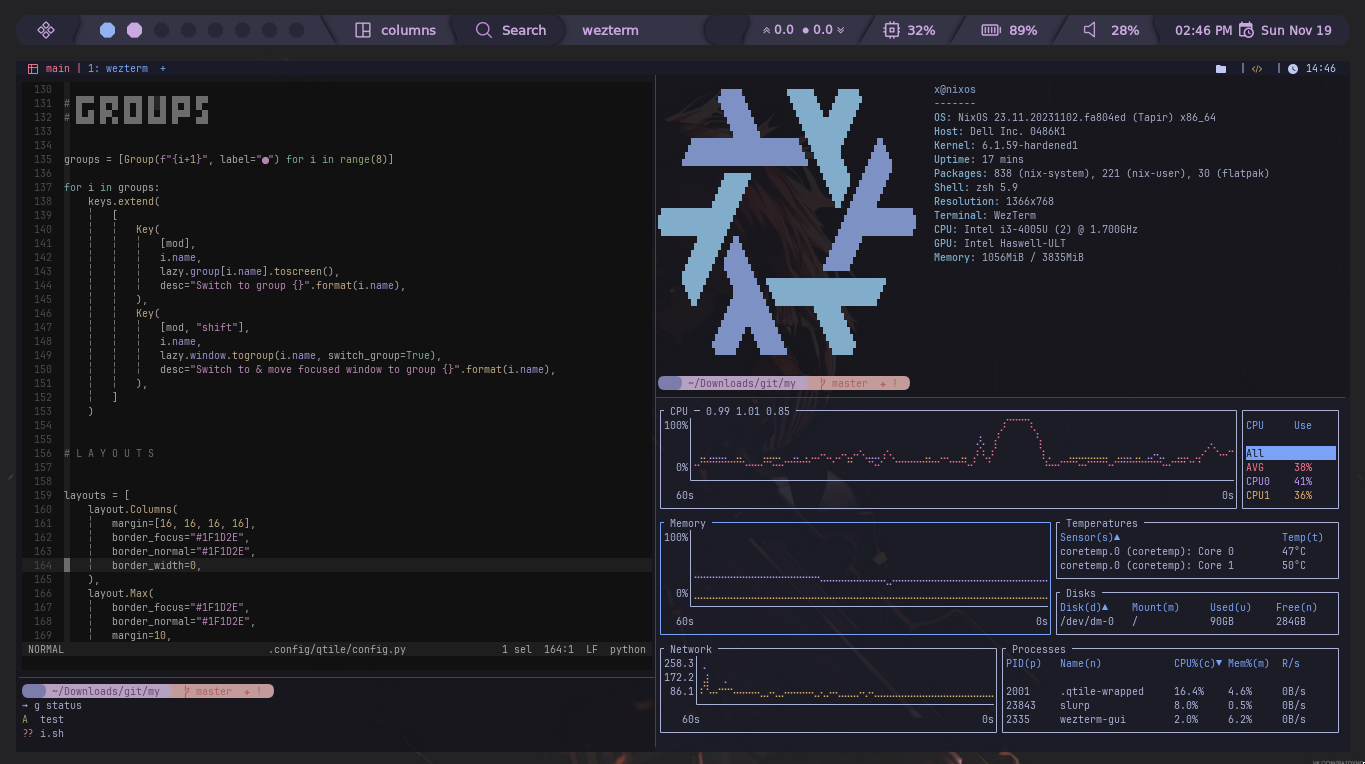The height and width of the screenshot is (764, 1365).
Task: Click the CPU chip icon showing 32%
Action: 891,30
